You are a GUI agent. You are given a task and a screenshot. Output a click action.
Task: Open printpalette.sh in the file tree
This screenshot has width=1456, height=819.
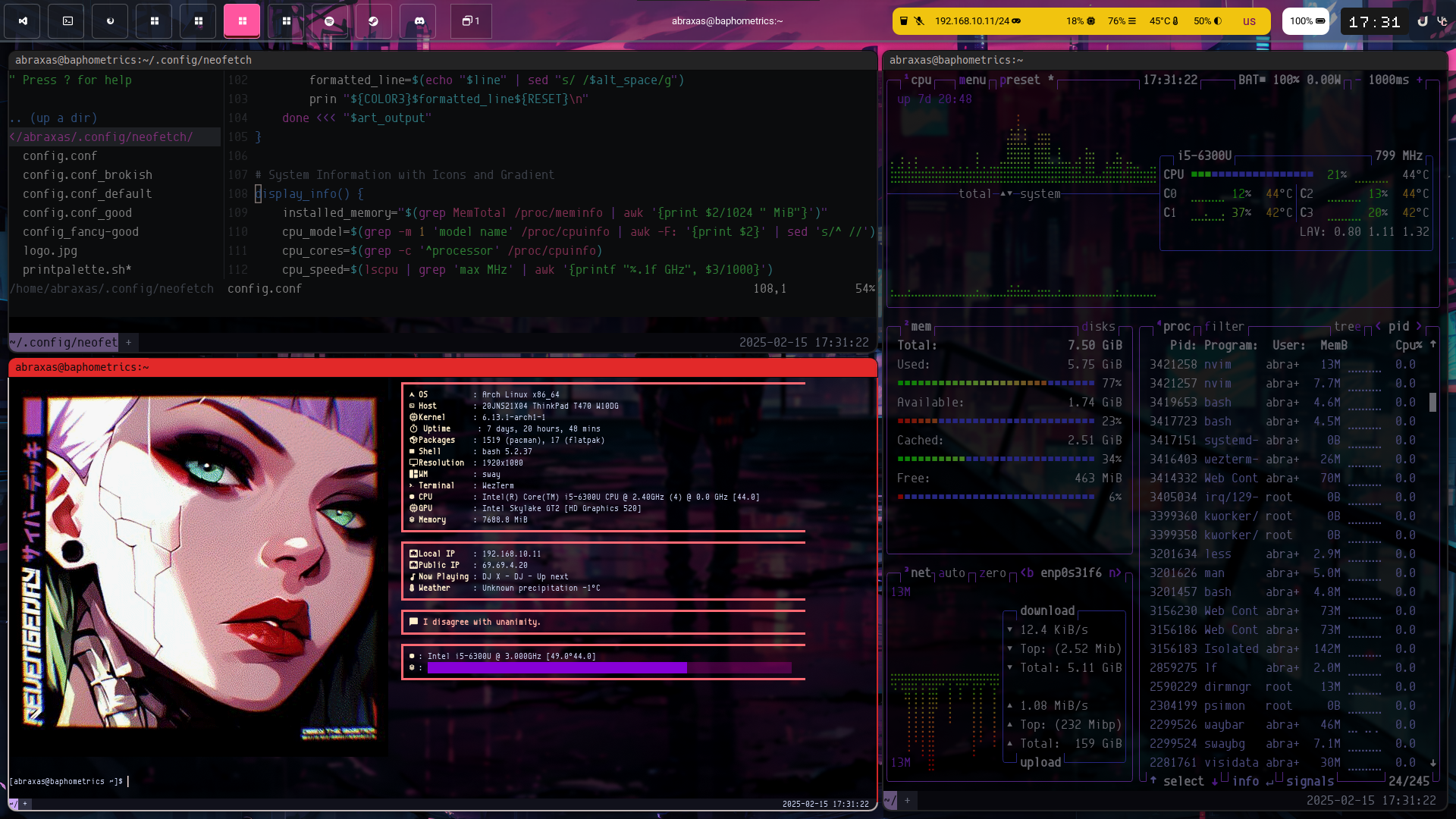pyautogui.click(x=77, y=270)
